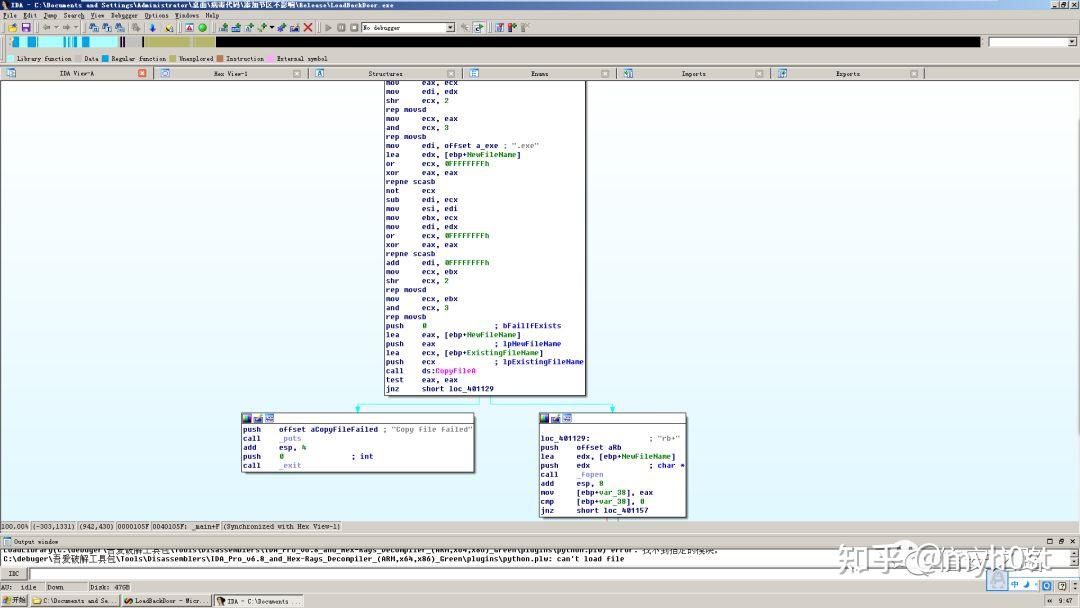The width and height of the screenshot is (1080, 608).
Task: Save the IDA database with disk icon
Action: [x=27, y=28]
